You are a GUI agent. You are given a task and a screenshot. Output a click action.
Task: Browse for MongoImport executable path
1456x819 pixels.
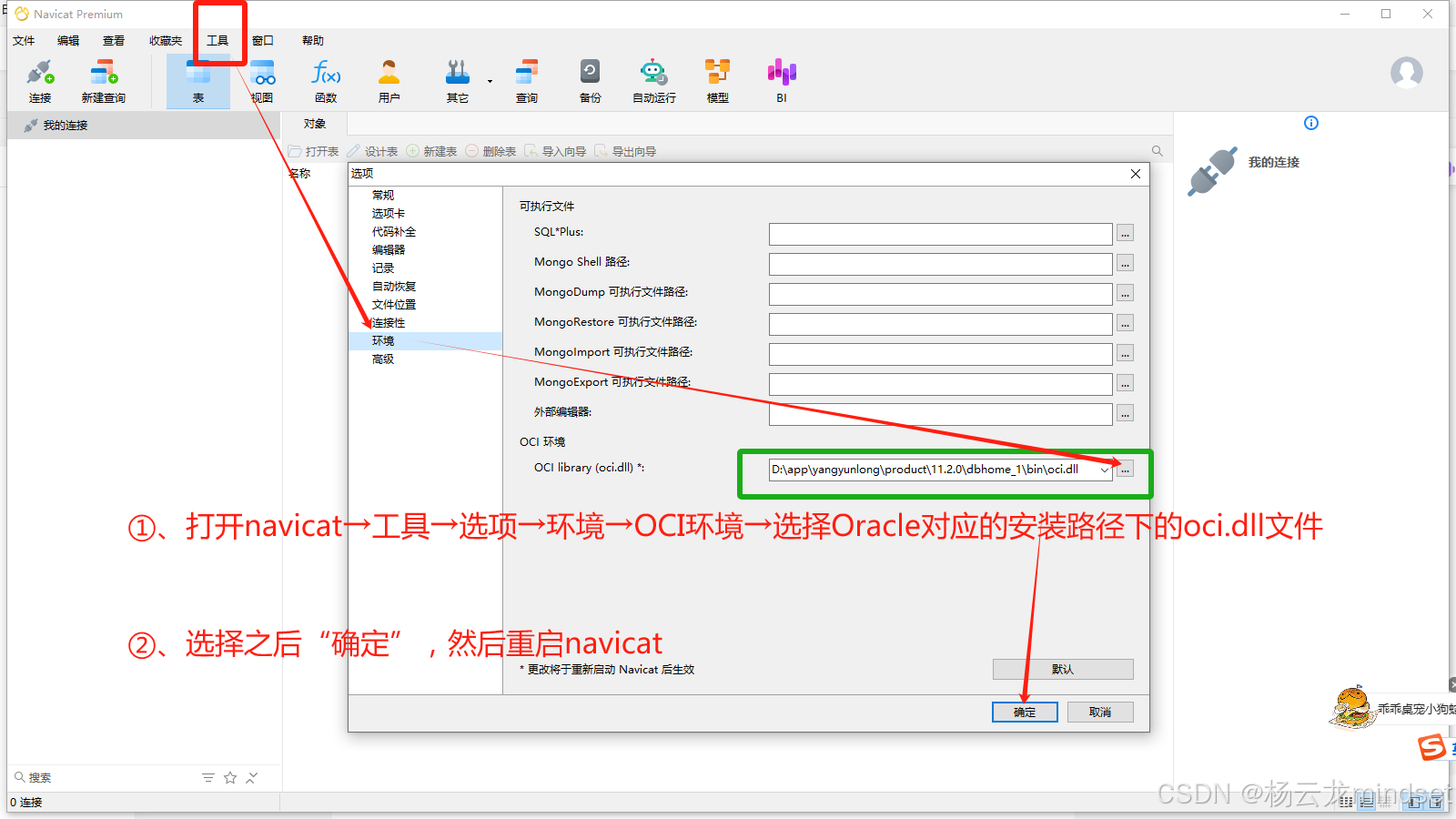[x=1126, y=354]
